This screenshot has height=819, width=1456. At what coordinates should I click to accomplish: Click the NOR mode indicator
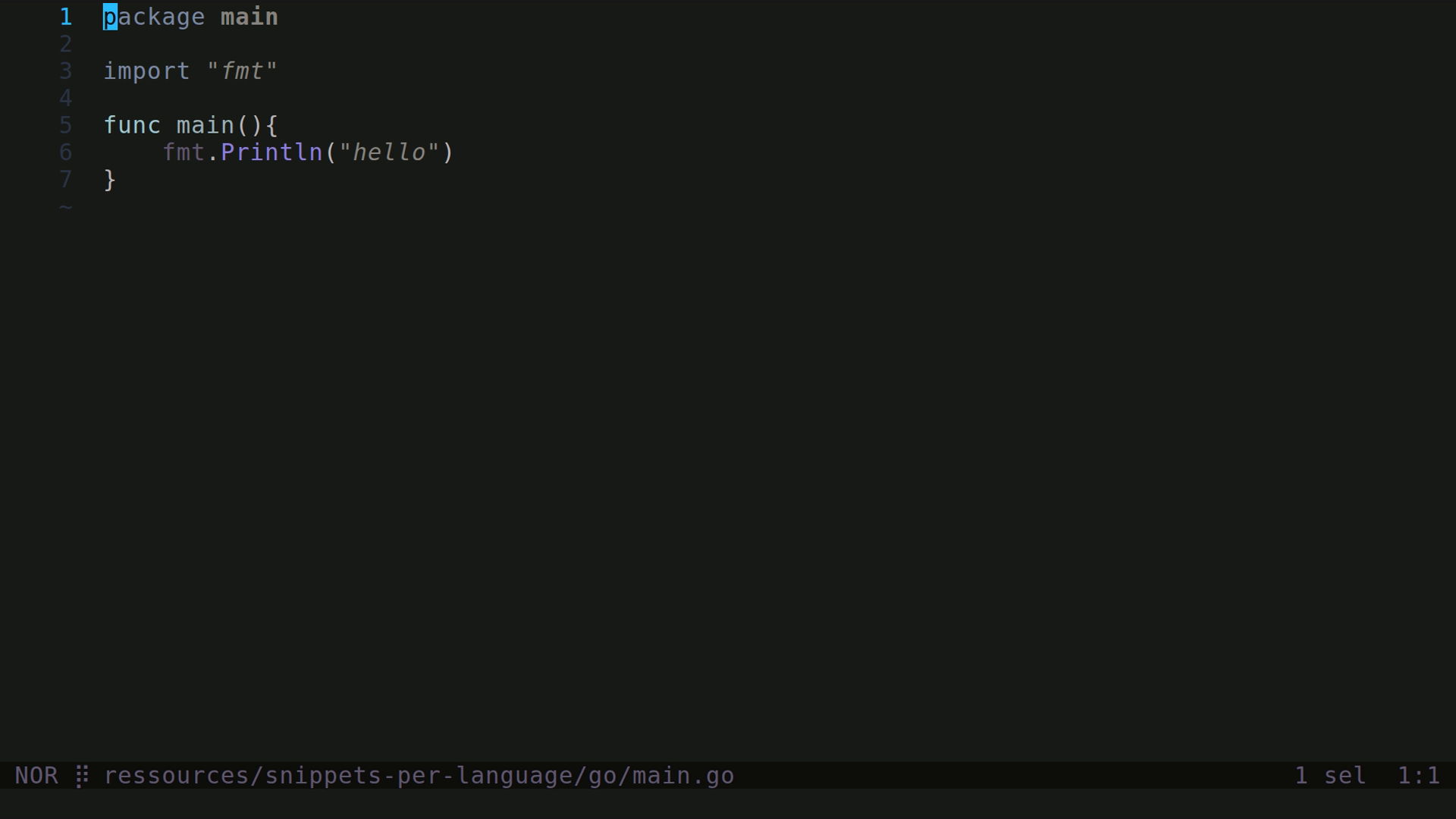(36, 776)
